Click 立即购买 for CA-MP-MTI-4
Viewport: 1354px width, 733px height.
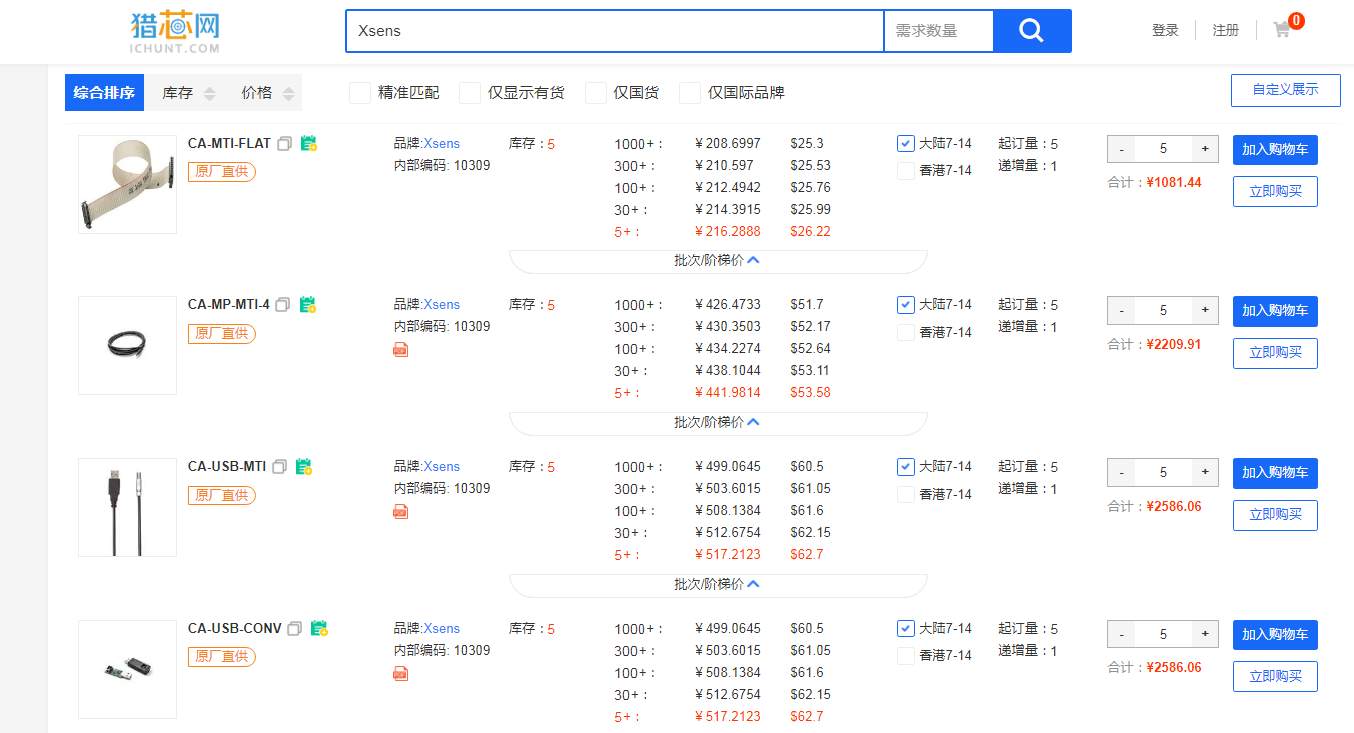tap(1275, 353)
